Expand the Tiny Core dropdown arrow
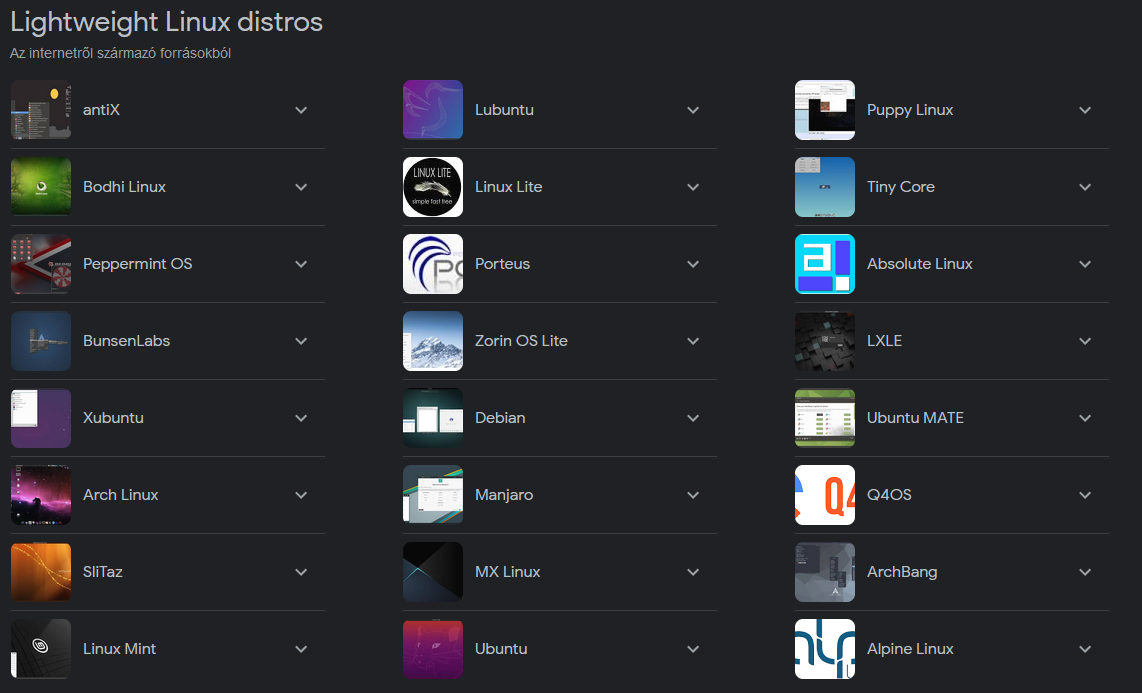1142x693 pixels. (1084, 187)
